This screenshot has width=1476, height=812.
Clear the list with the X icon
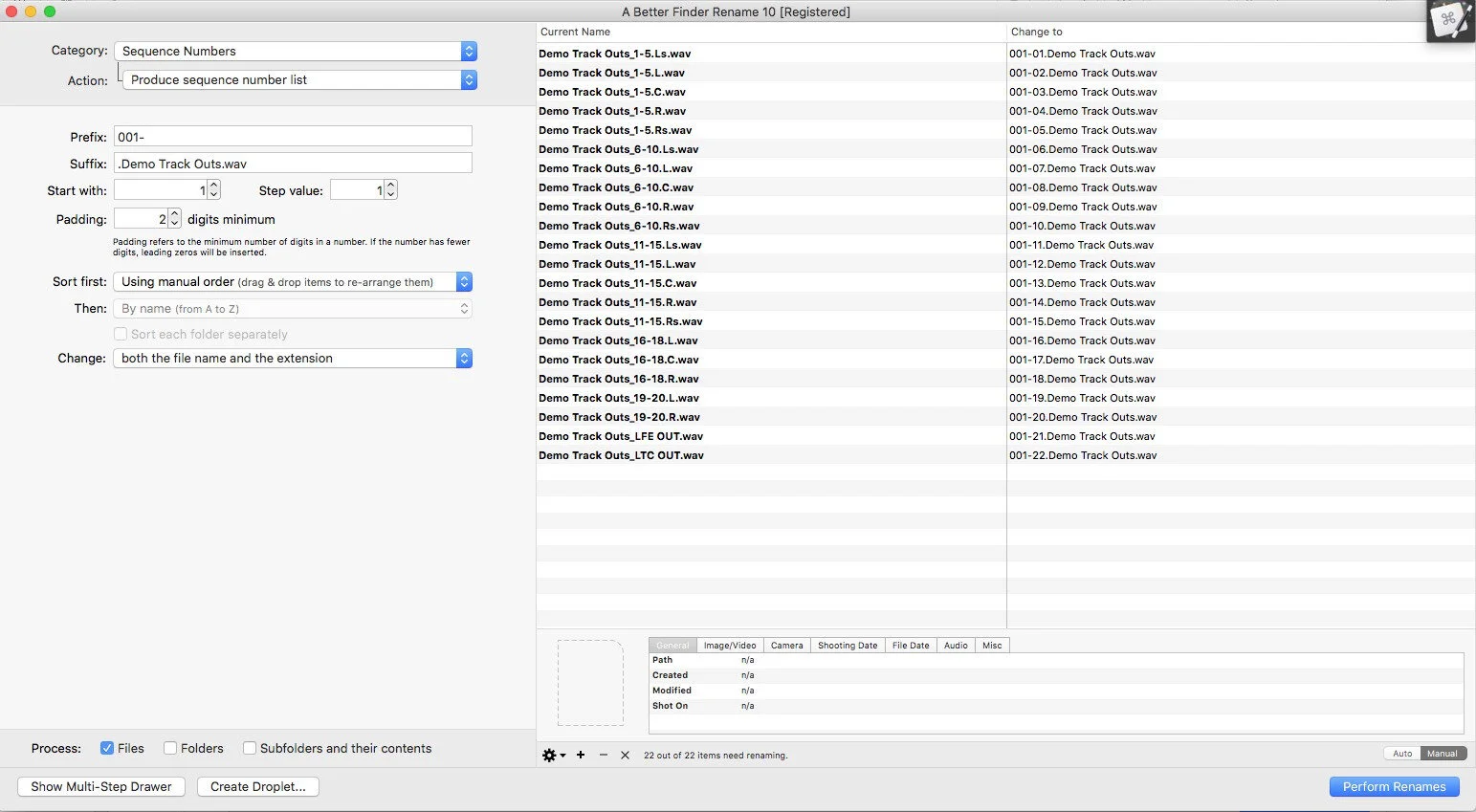tap(625, 755)
